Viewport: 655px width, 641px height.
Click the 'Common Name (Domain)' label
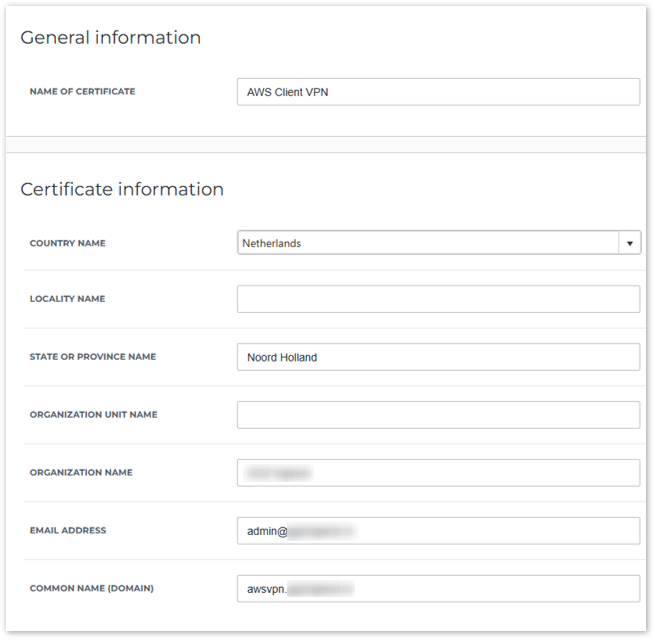(91, 589)
